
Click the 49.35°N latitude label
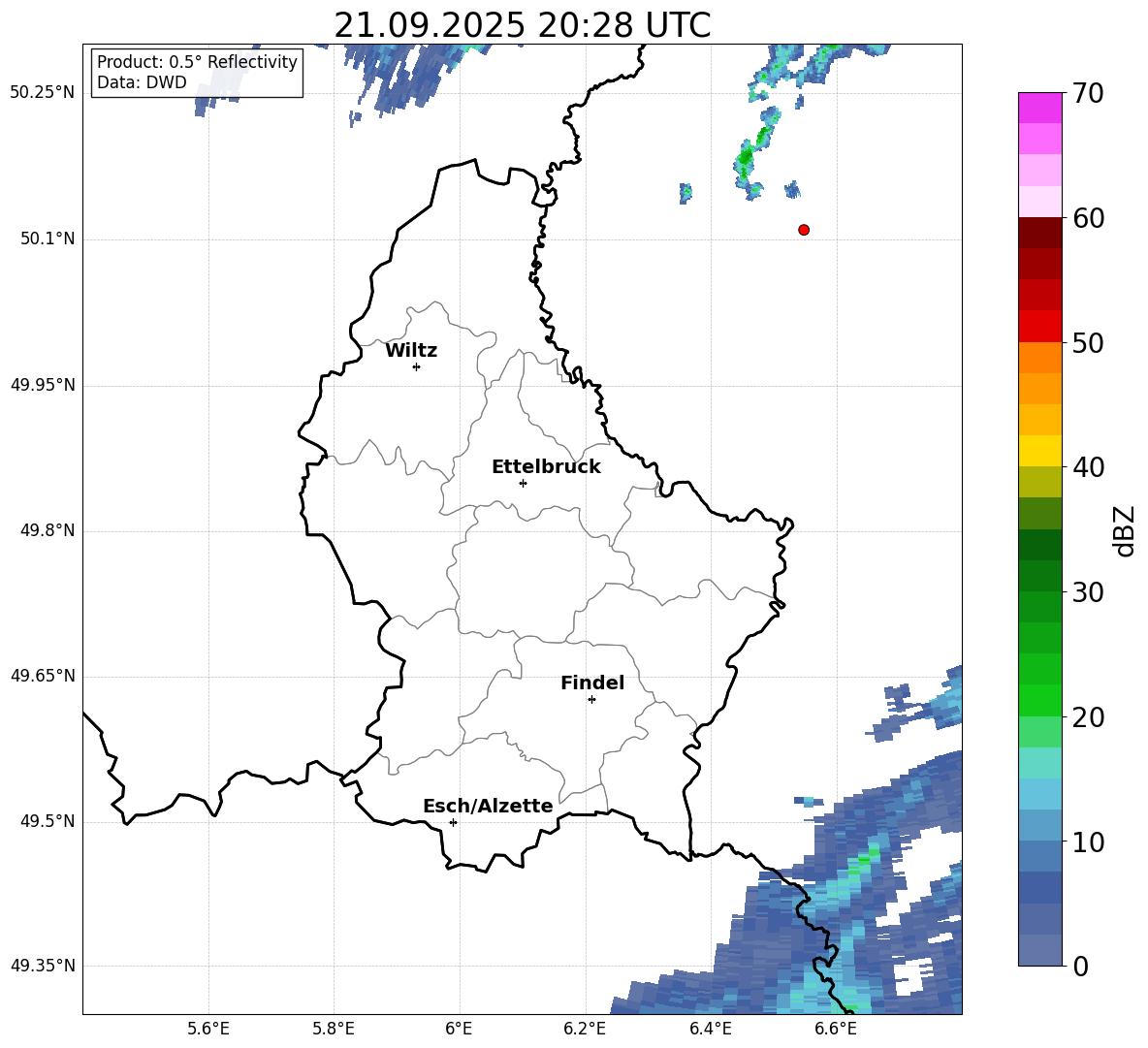click(x=43, y=966)
